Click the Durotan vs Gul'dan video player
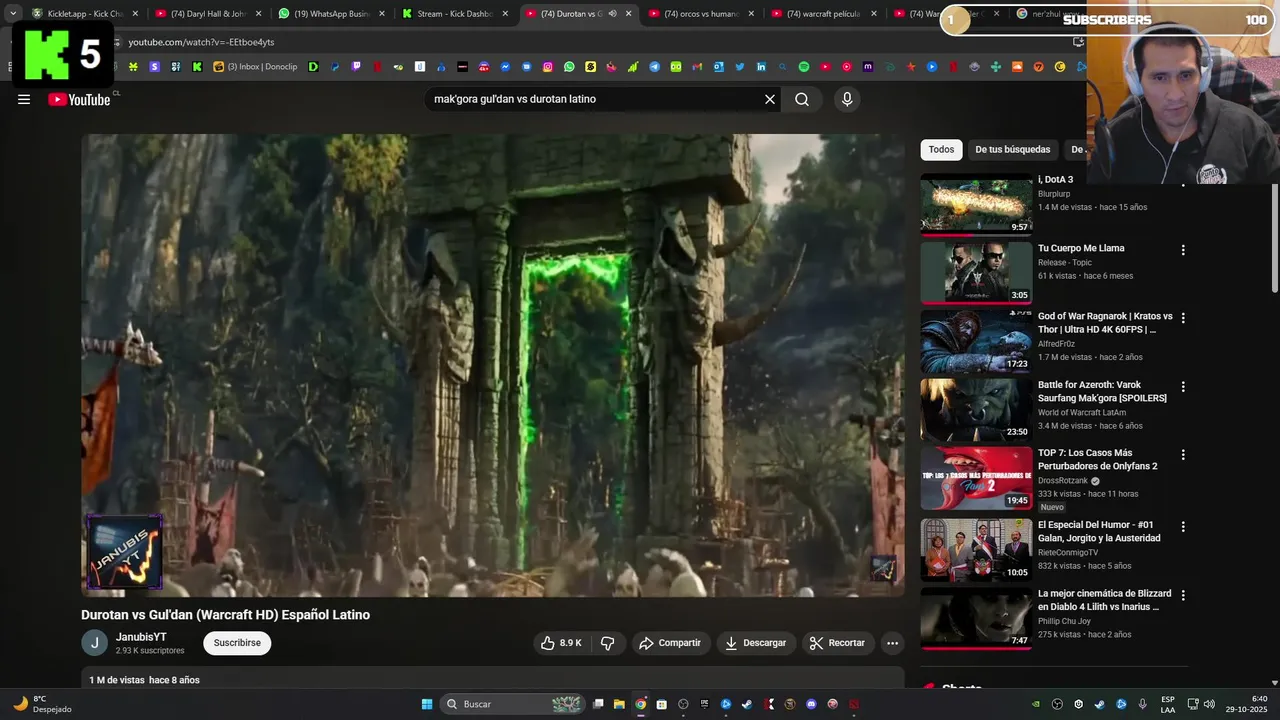1280x720 pixels. click(x=493, y=366)
